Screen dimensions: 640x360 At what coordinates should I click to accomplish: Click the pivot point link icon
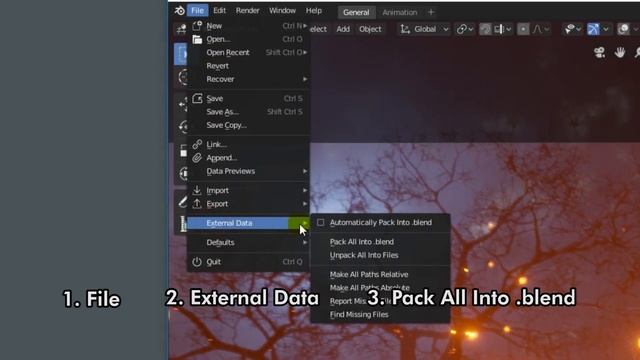click(462, 29)
